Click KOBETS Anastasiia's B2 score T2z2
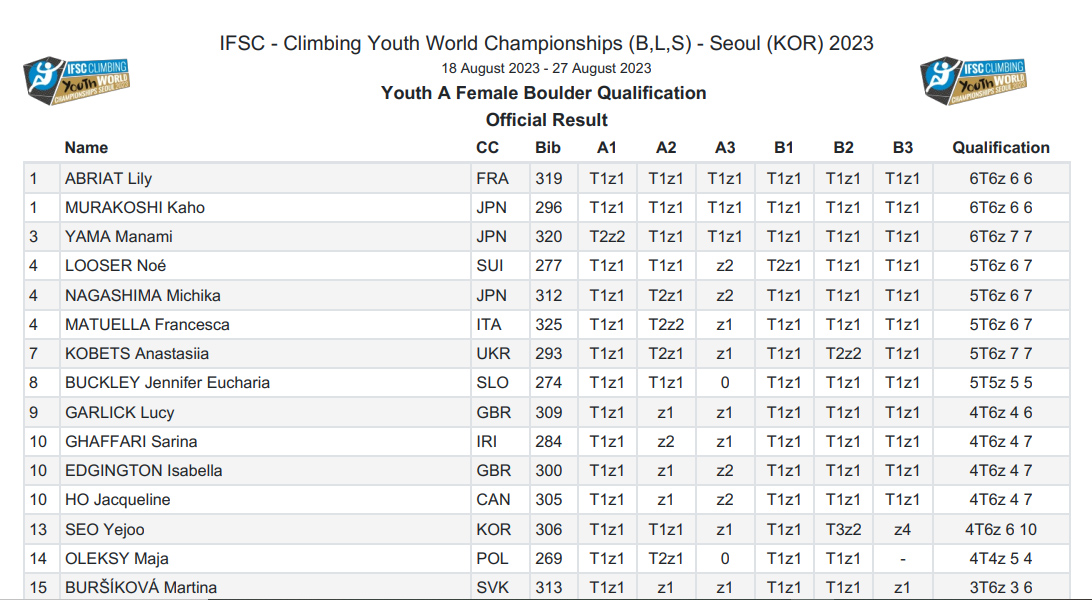 click(843, 354)
